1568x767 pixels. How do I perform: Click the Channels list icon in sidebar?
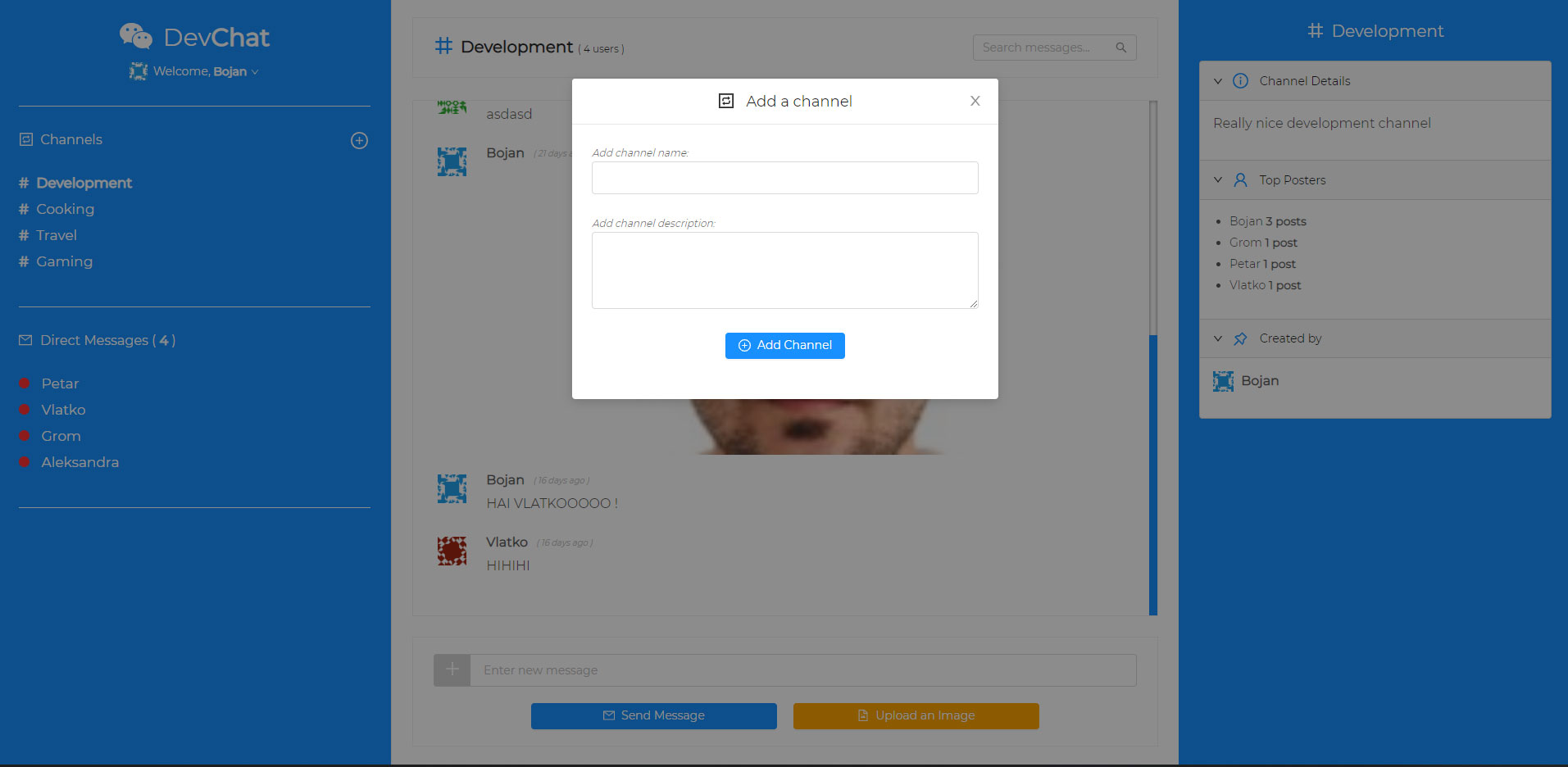point(26,139)
